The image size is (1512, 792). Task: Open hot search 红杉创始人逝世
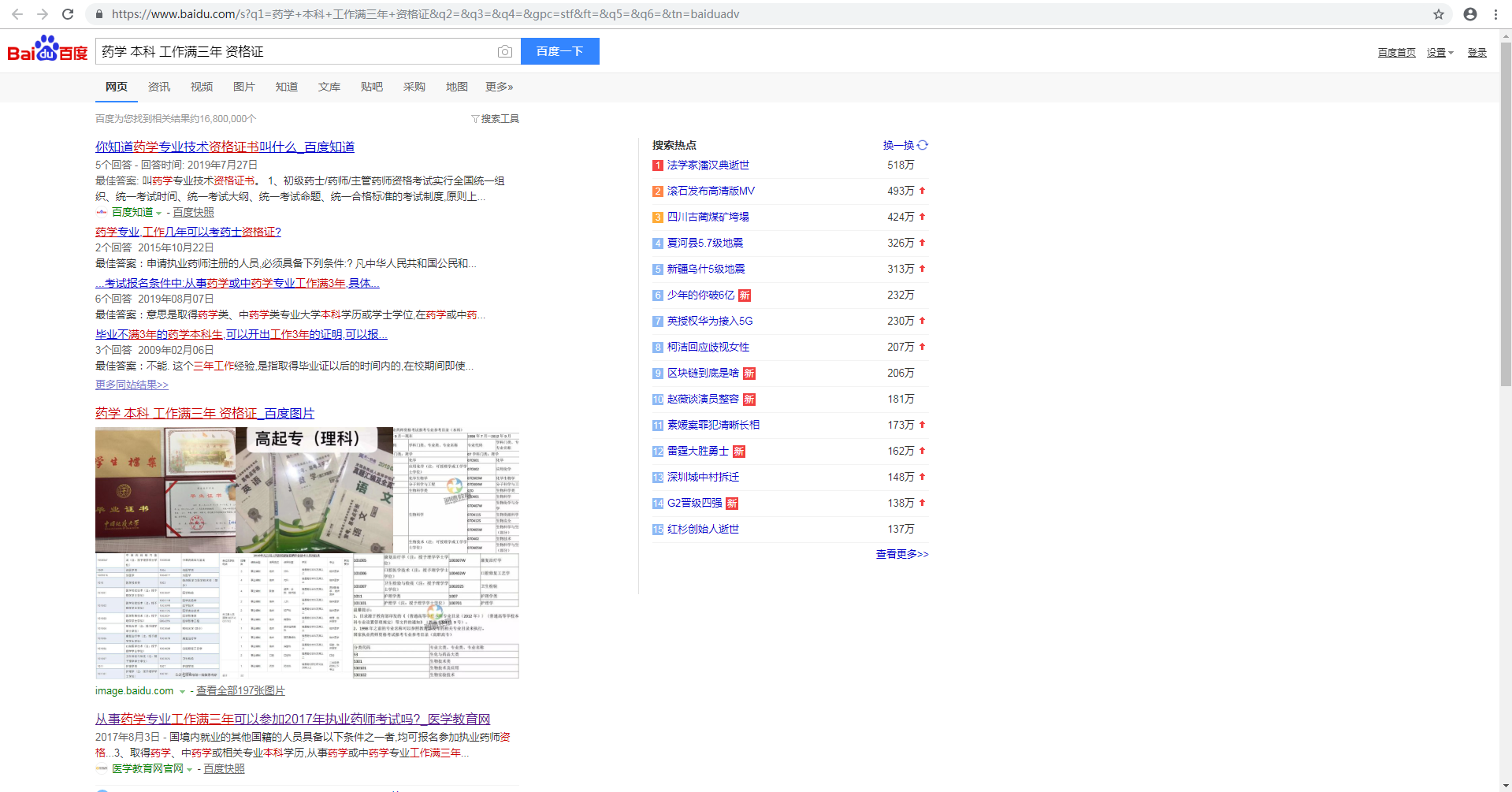coord(704,529)
